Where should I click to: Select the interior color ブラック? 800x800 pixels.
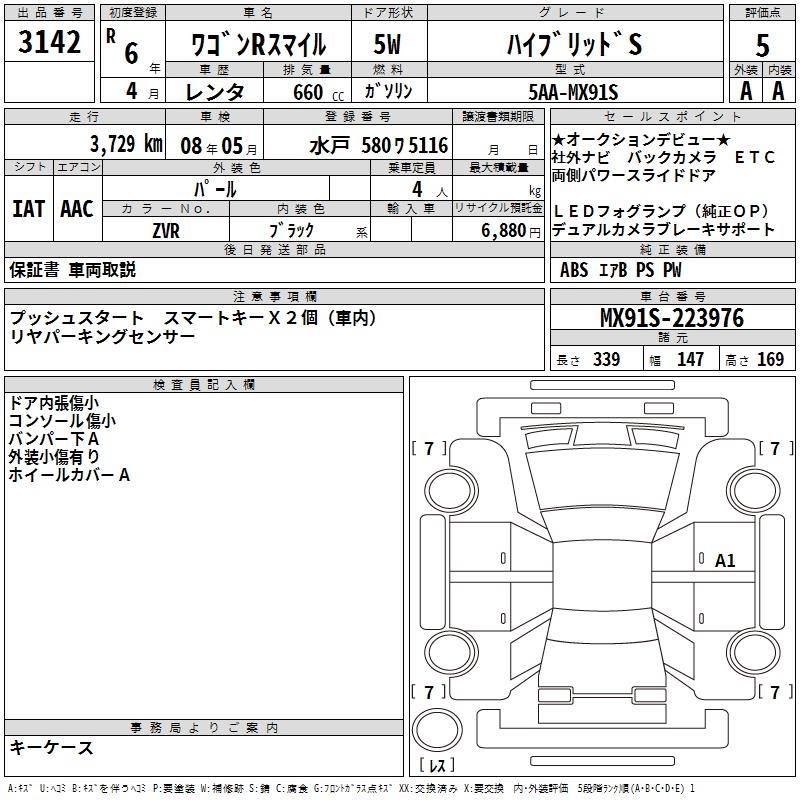291,231
